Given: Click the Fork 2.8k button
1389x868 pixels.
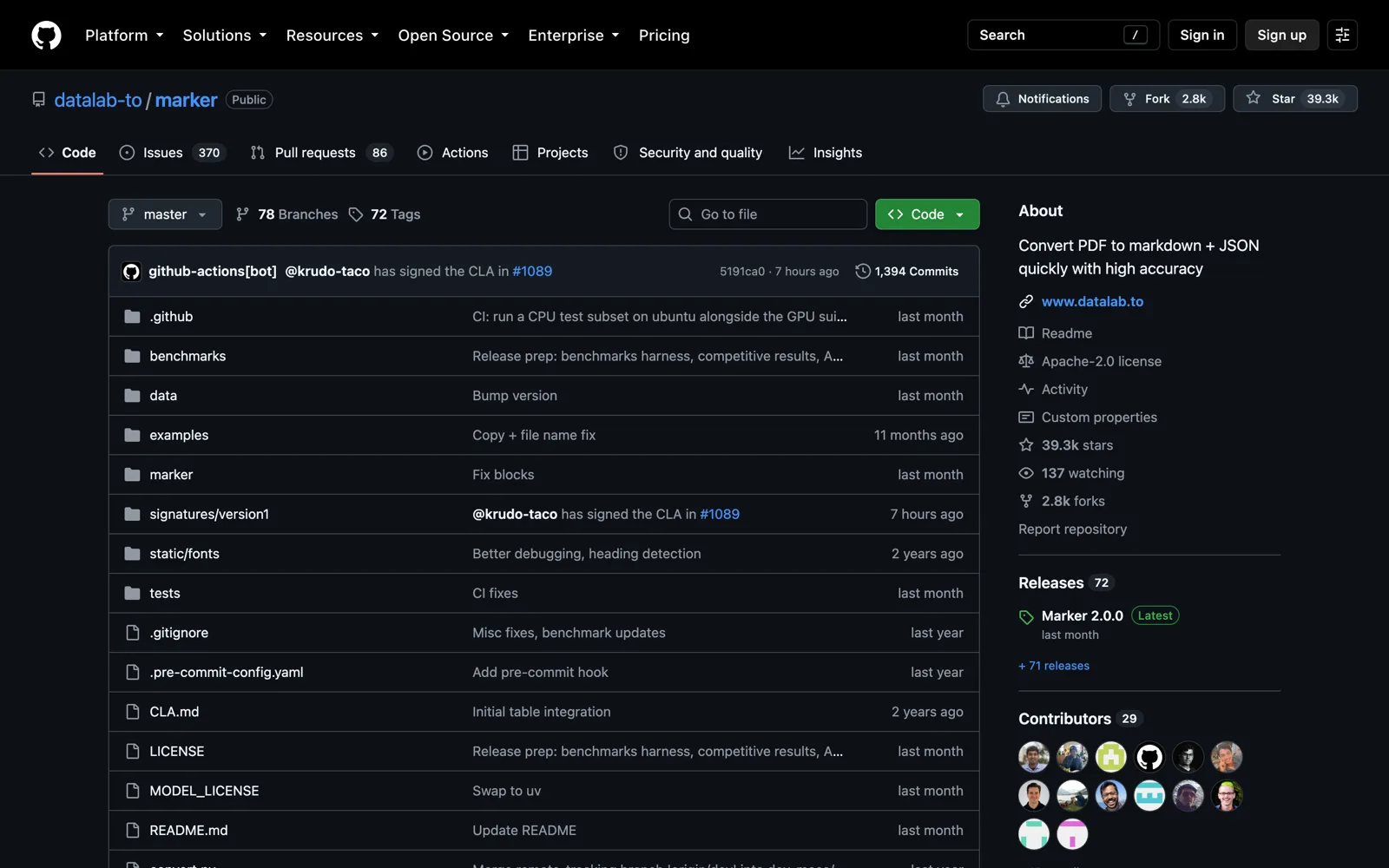Looking at the screenshot, I should [x=1167, y=99].
